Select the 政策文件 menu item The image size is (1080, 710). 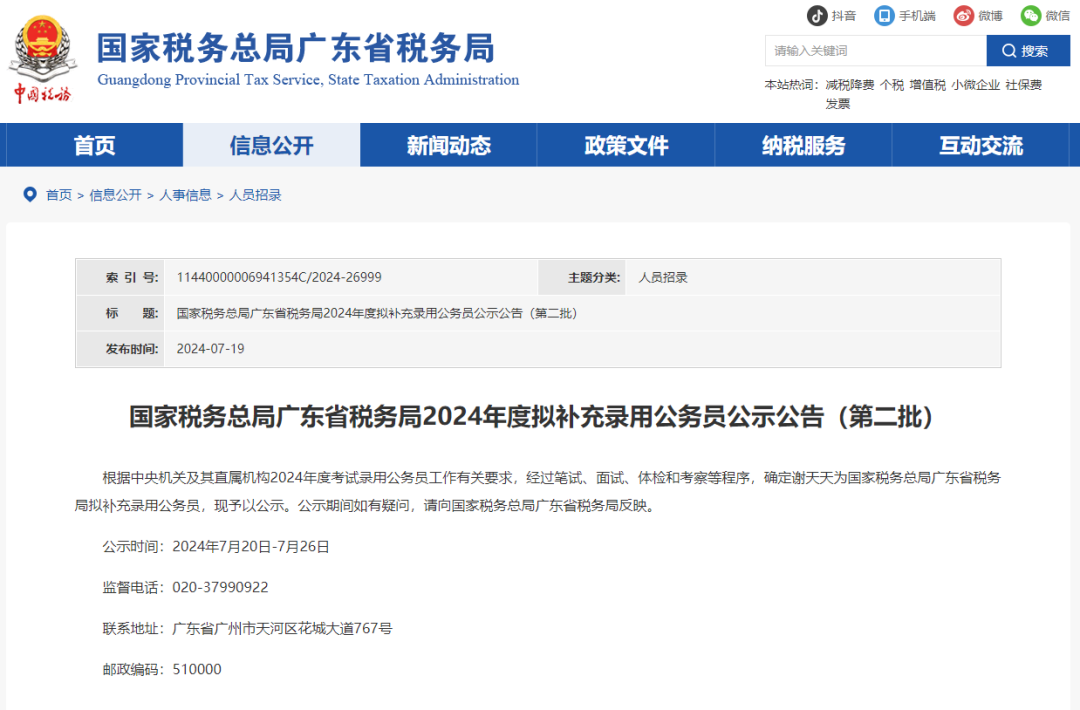point(626,145)
